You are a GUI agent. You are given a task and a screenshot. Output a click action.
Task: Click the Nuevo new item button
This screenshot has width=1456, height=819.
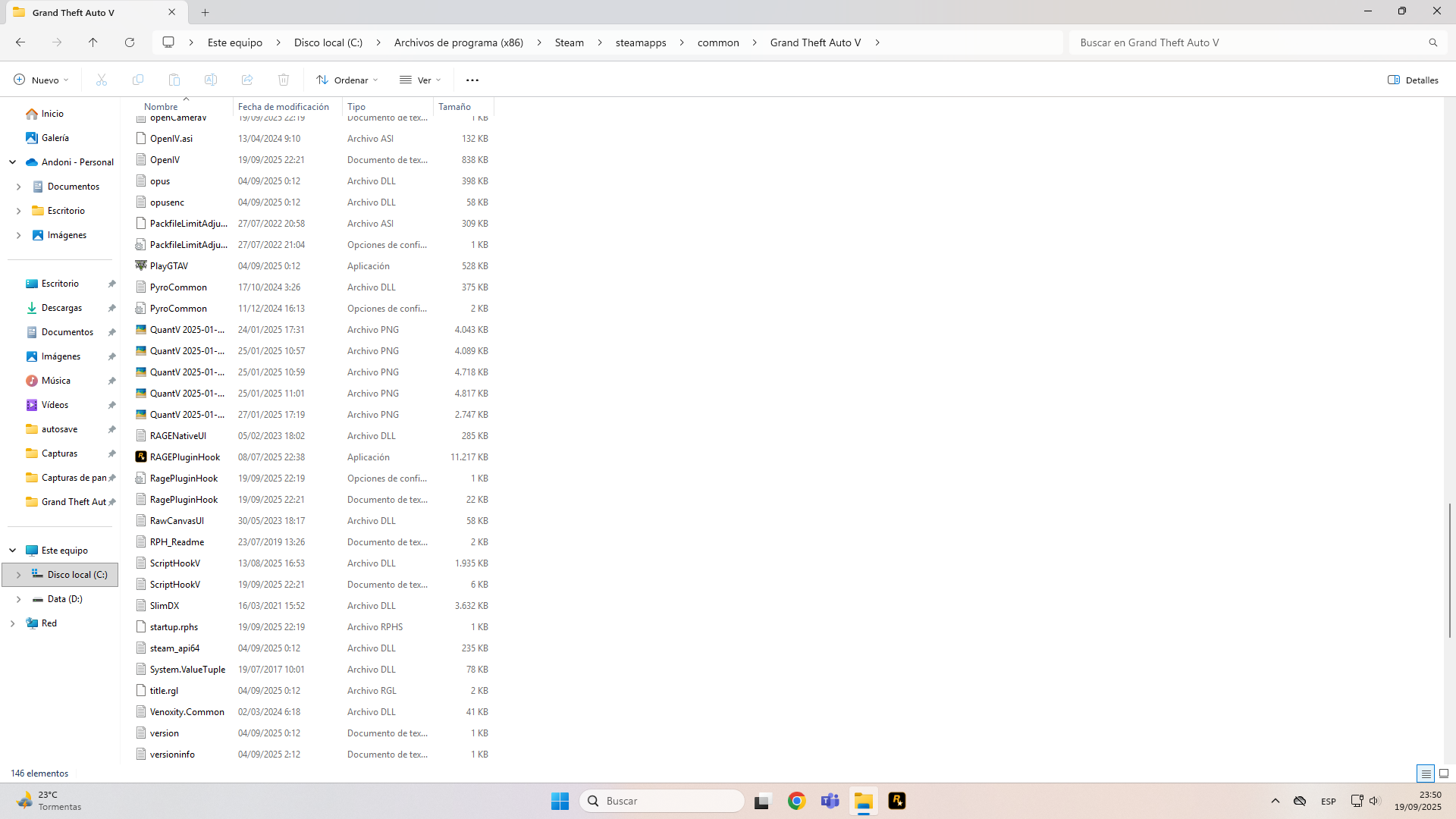[x=41, y=80]
